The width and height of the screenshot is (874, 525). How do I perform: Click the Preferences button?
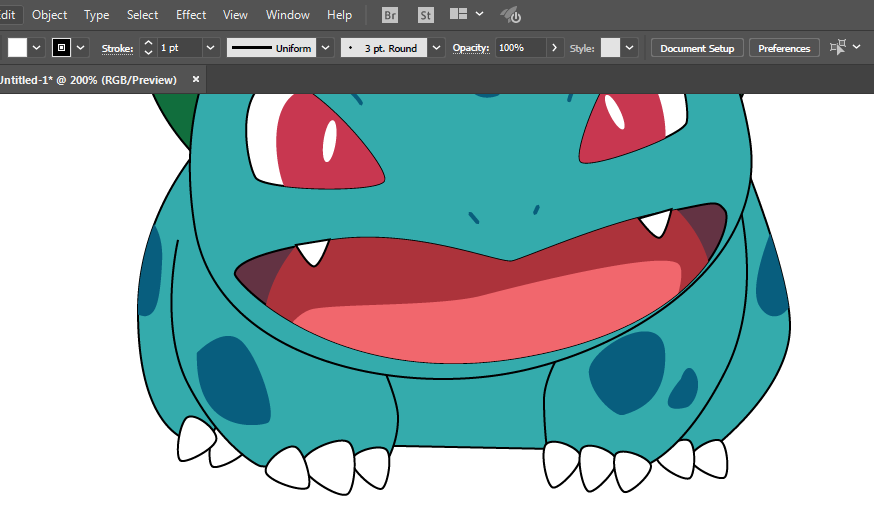(x=784, y=48)
